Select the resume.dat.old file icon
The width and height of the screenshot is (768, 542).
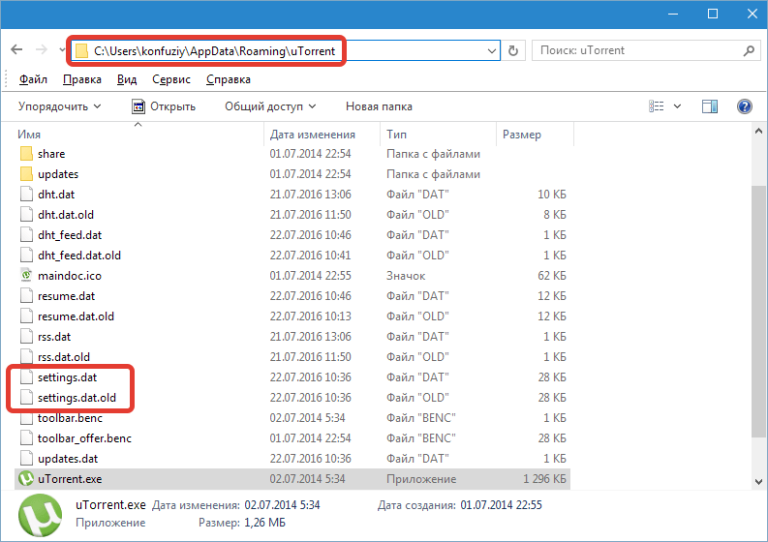[x=26, y=316]
